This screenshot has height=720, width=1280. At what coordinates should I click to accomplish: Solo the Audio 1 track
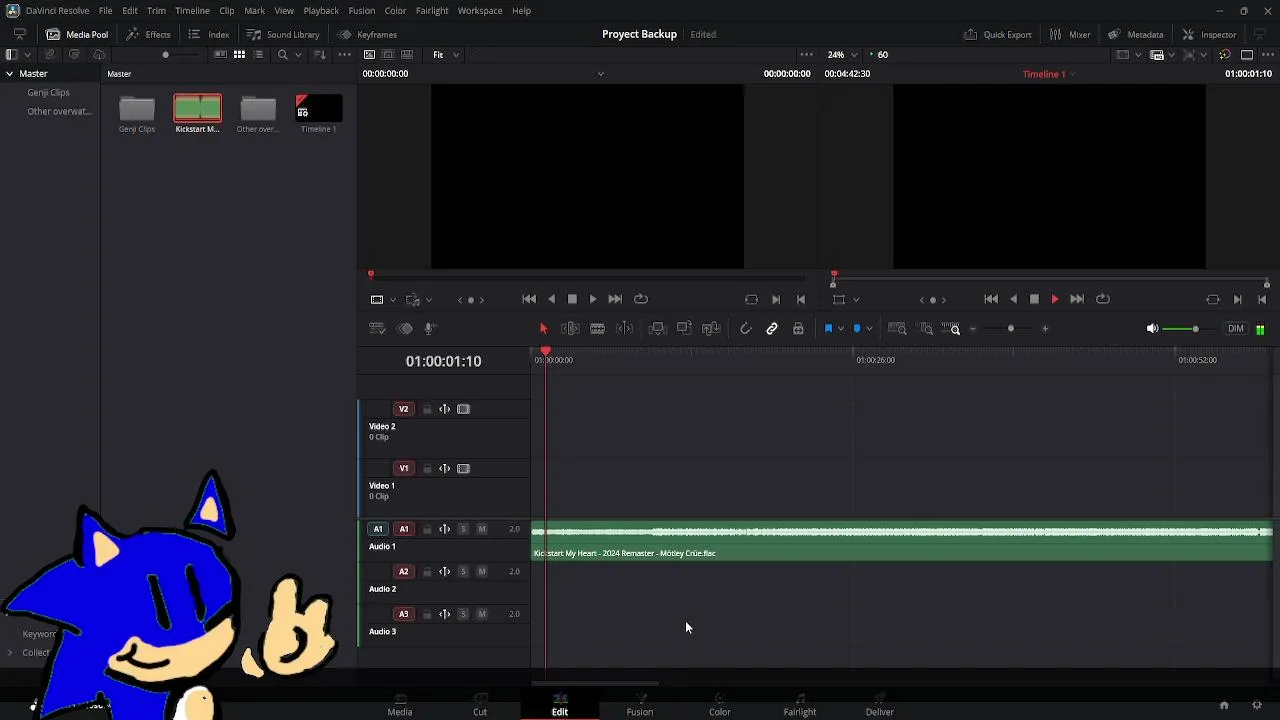[463, 529]
